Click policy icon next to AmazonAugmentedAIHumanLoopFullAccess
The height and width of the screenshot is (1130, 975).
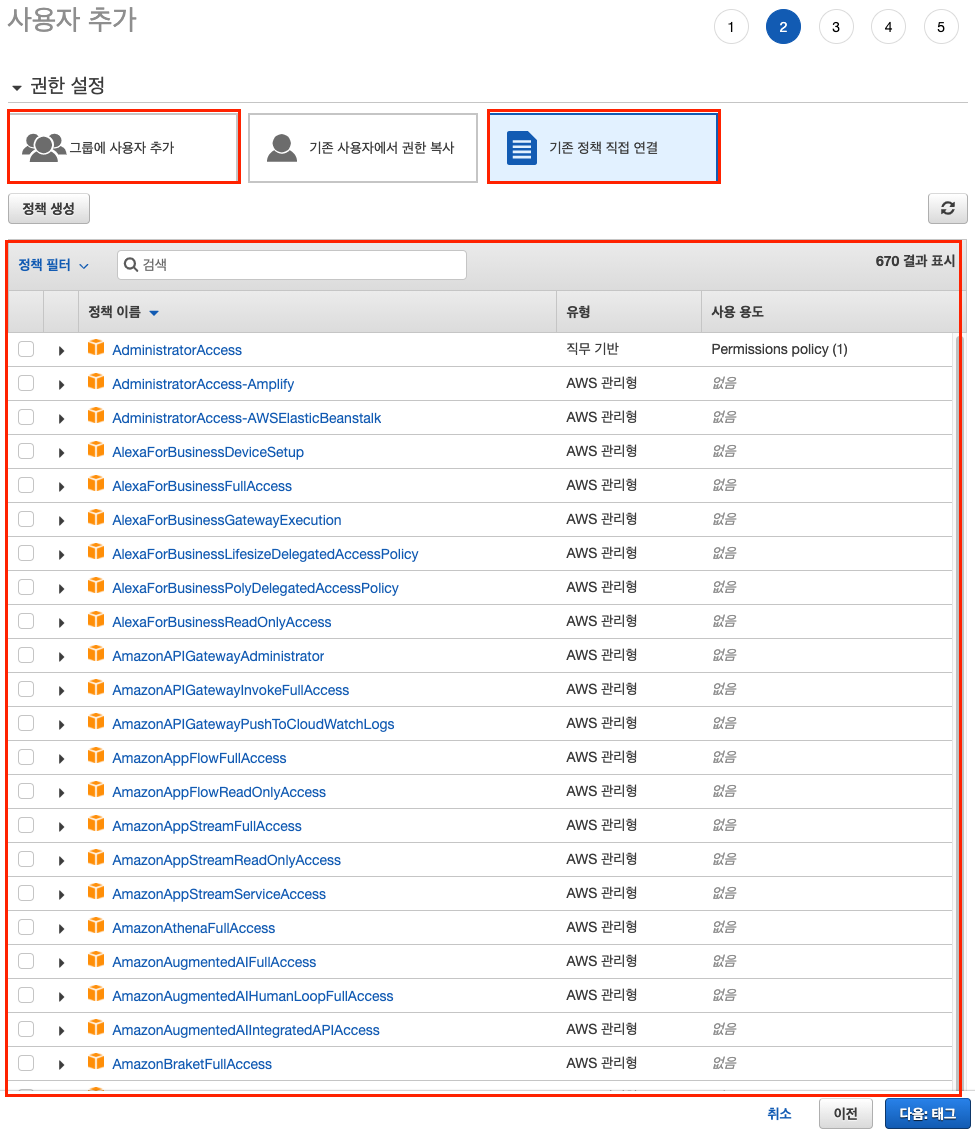click(x=96, y=993)
